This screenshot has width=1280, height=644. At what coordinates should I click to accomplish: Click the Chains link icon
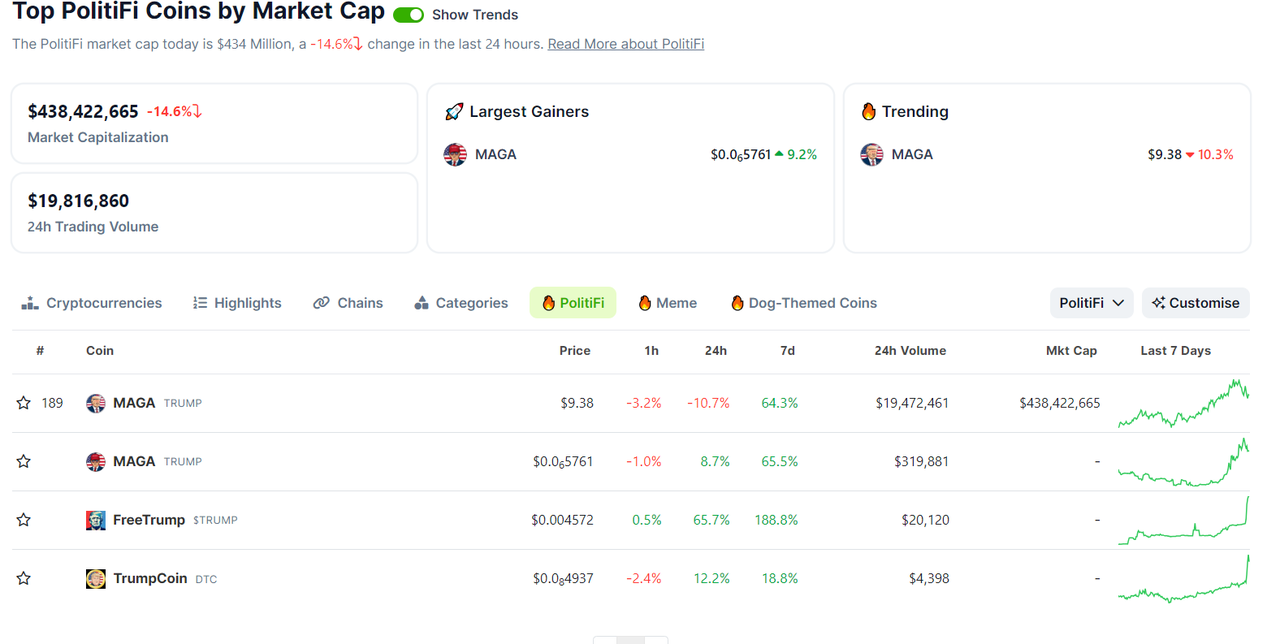pos(321,303)
